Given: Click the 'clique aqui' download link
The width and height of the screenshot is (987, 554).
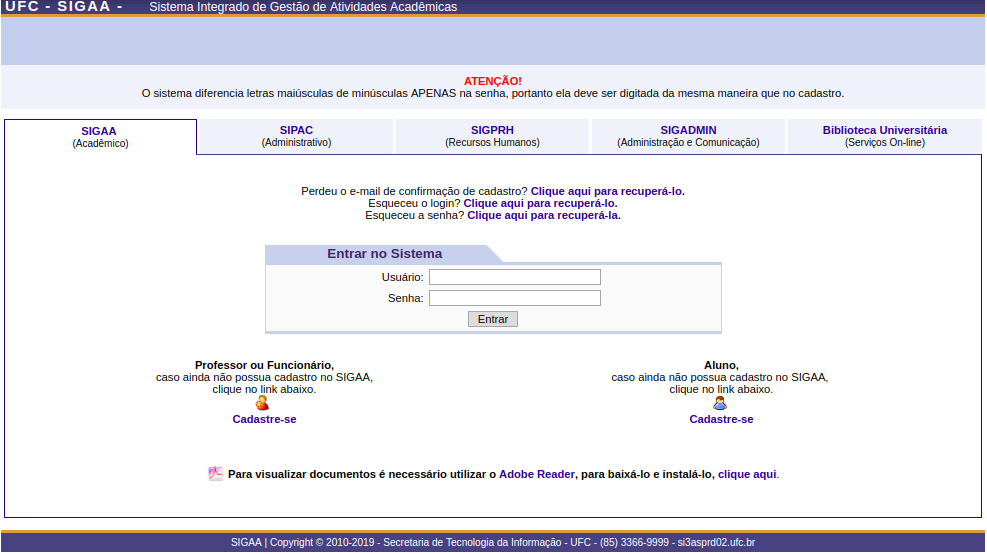Looking at the screenshot, I should click(747, 474).
